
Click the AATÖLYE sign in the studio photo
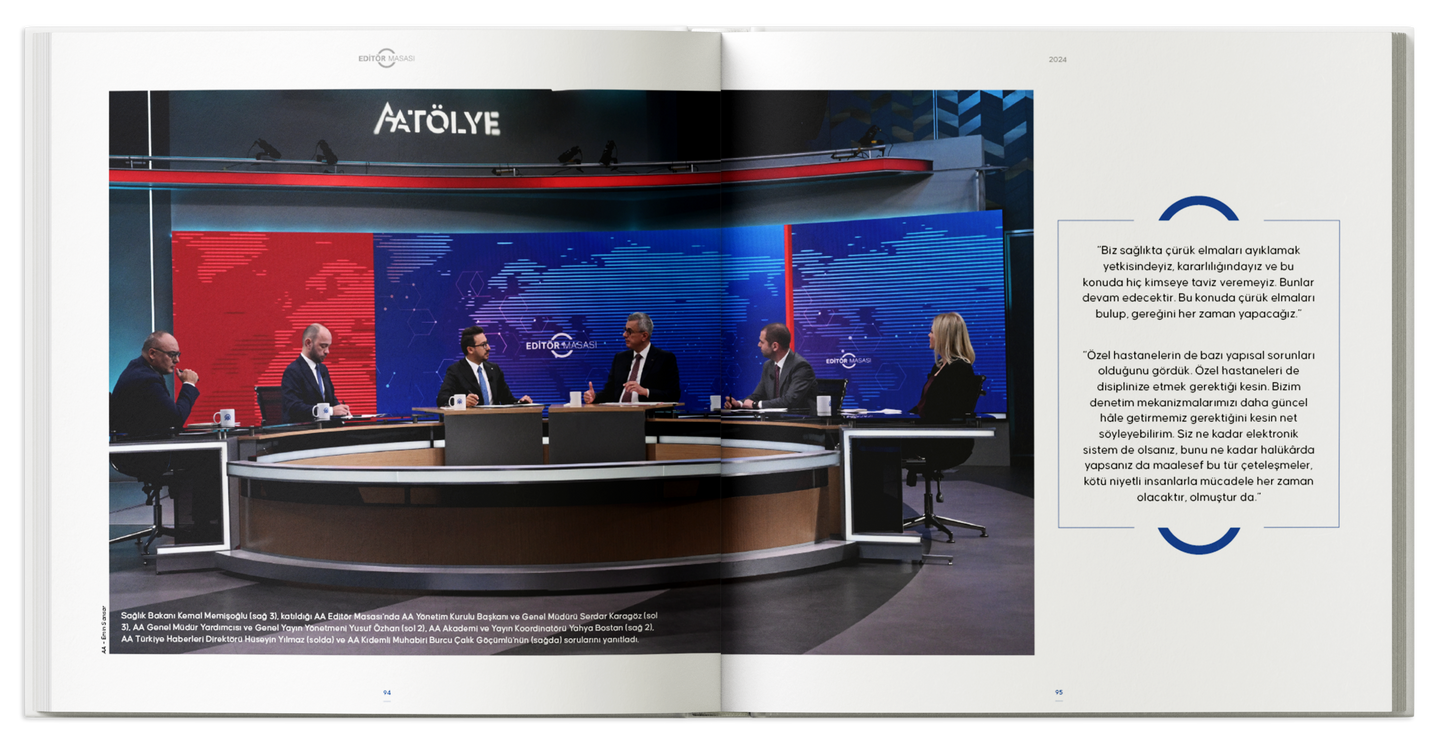[x=437, y=120]
